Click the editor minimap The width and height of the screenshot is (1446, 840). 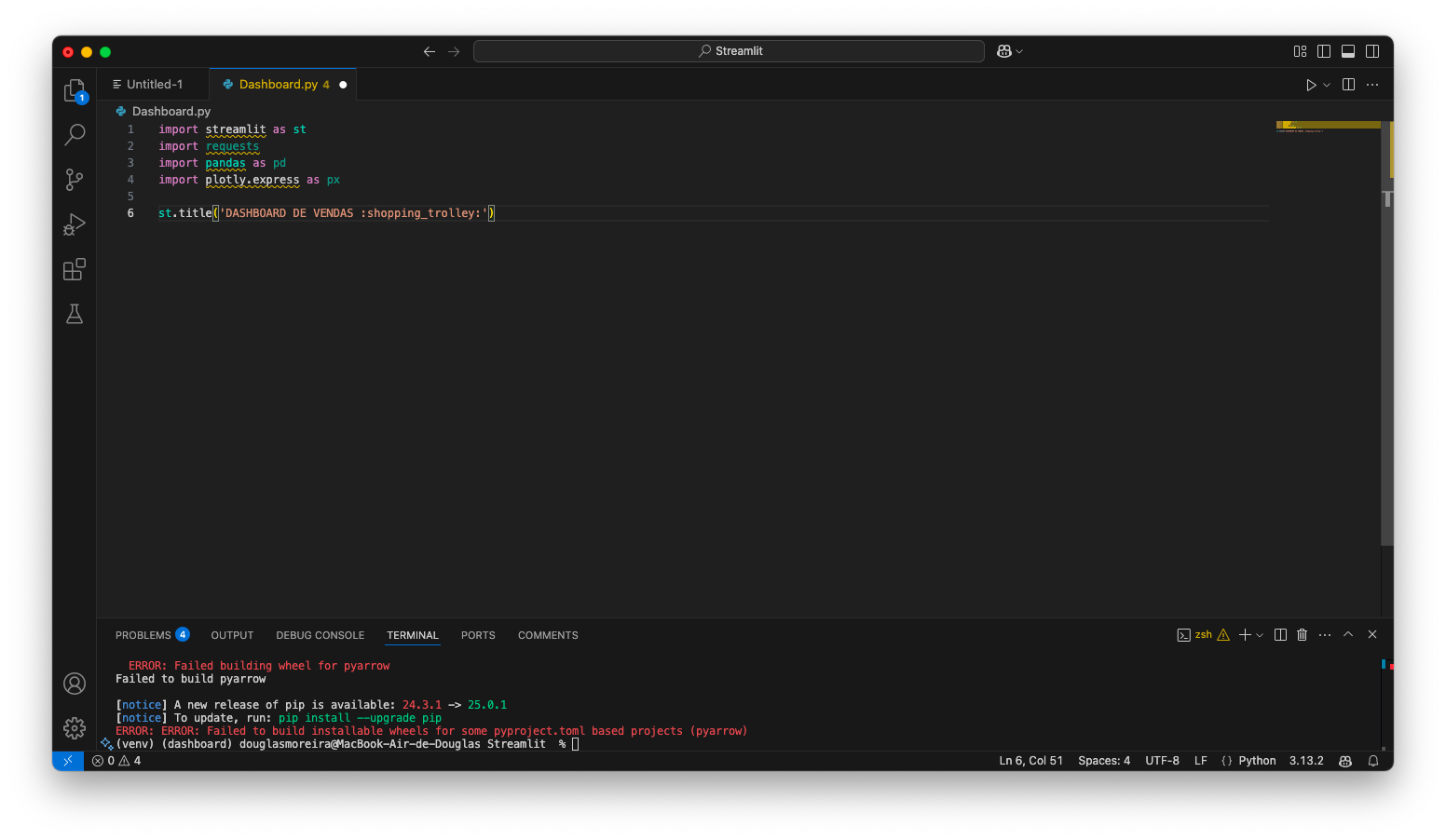pyautogui.click(x=1328, y=127)
